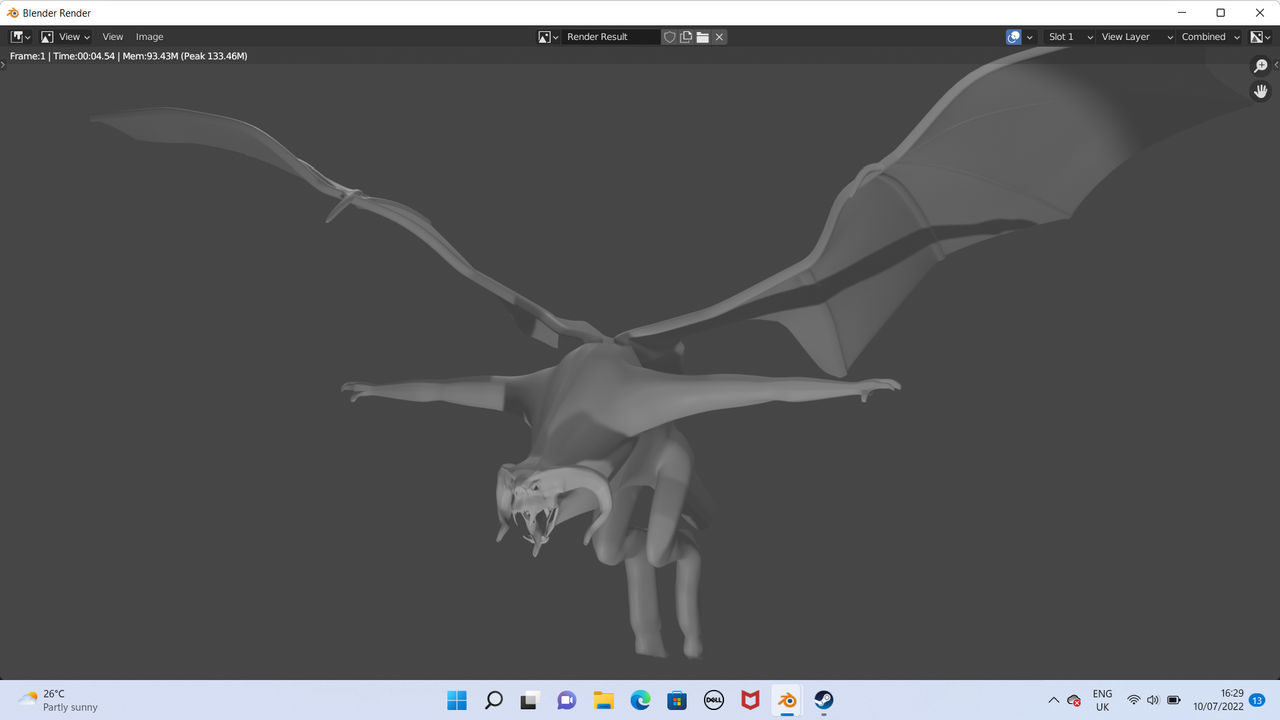This screenshot has height=720, width=1280.
Task: Click the zoom magnifier gizmo in the viewport
Action: pyautogui.click(x=1261, y=66)
